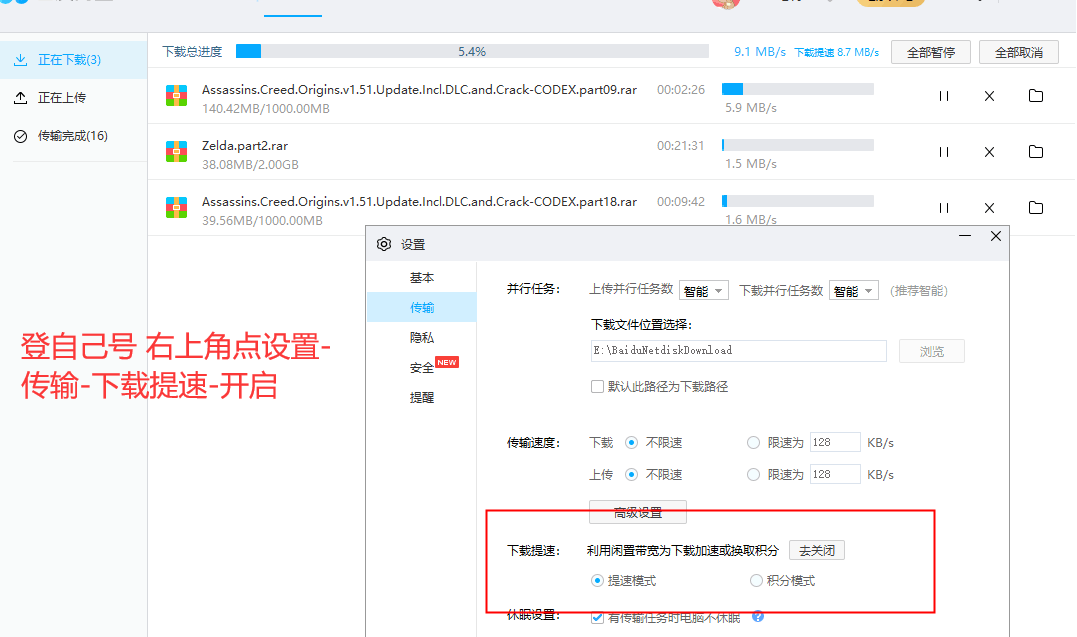
Task: Click the 下载提速 8.7 MB/s link
Action: pyautogui.click(x=837, y=52)
